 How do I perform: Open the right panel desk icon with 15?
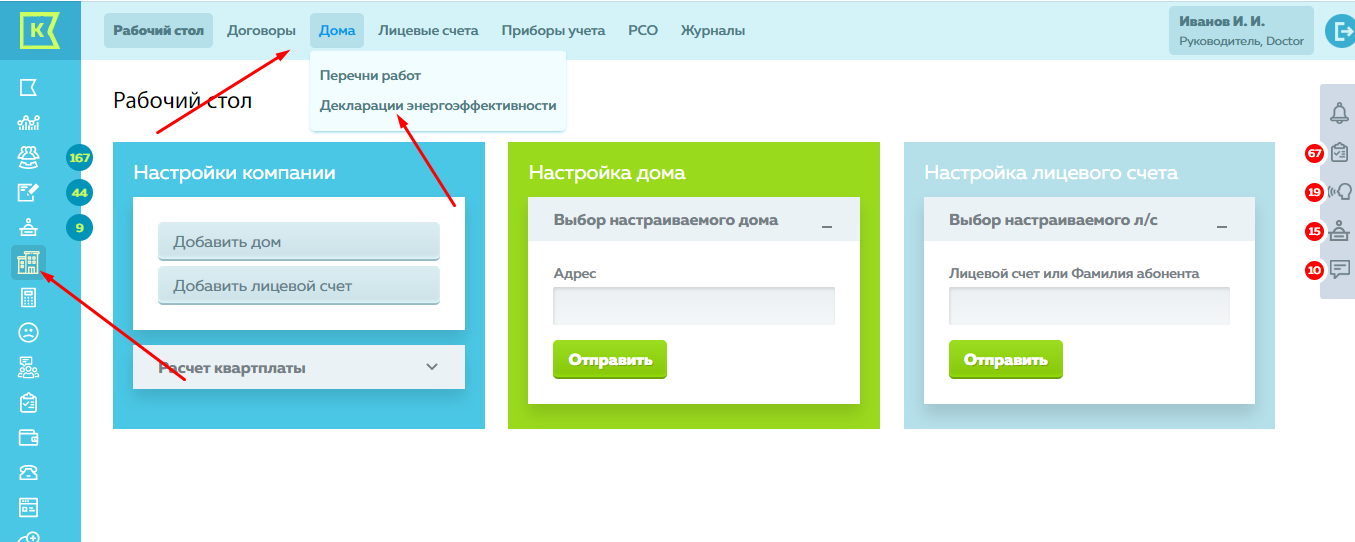1340,231
